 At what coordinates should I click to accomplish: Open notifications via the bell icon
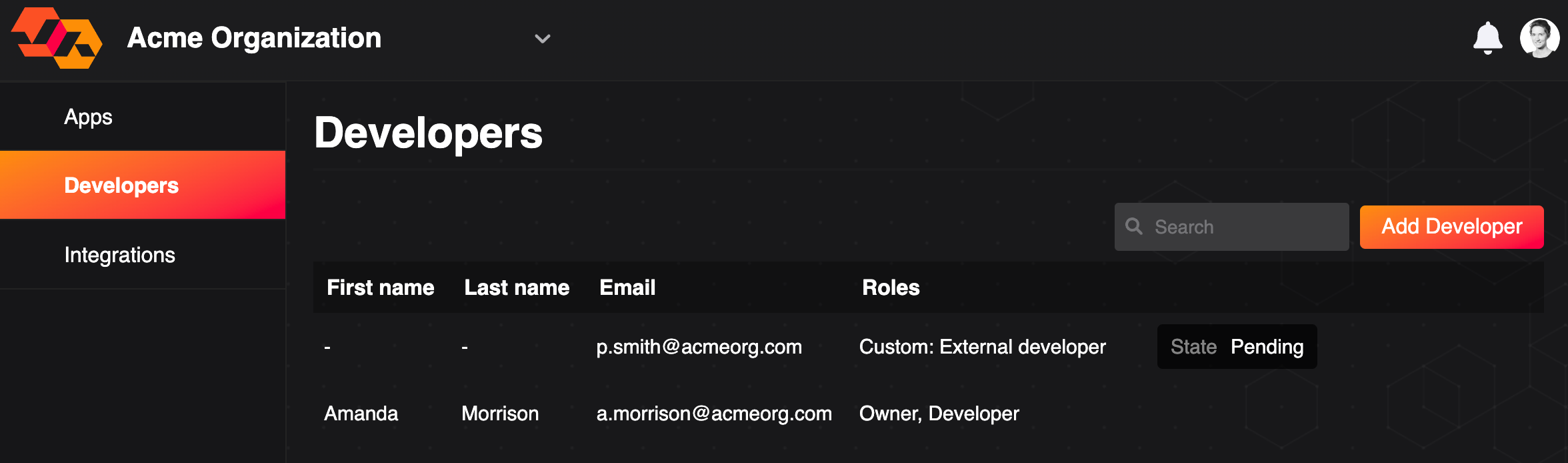click(x=1487, y=38)
